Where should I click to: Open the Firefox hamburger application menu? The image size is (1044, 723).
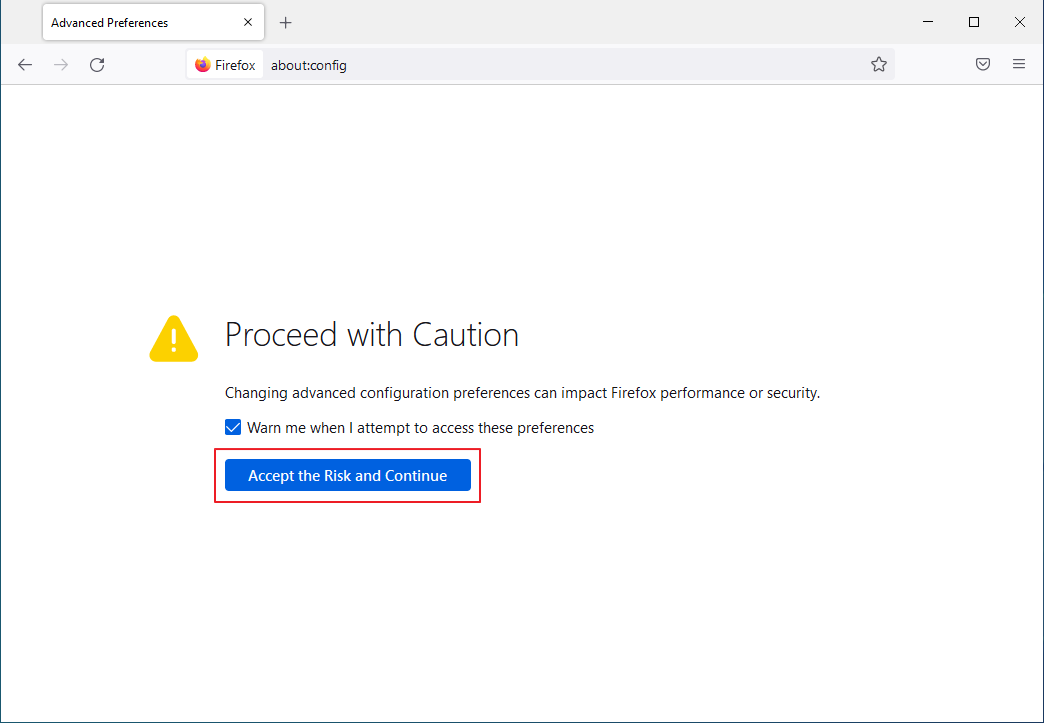(x=1019, y=65)
